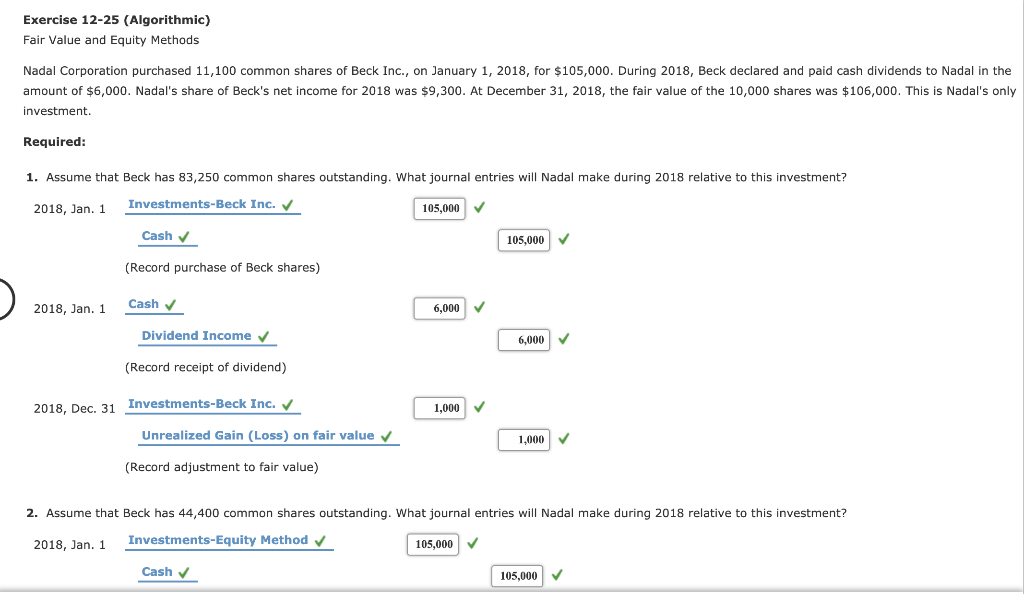Open the Investments-Beck Inc. account selector
The image size is (1024, 594).
[205, 204]
